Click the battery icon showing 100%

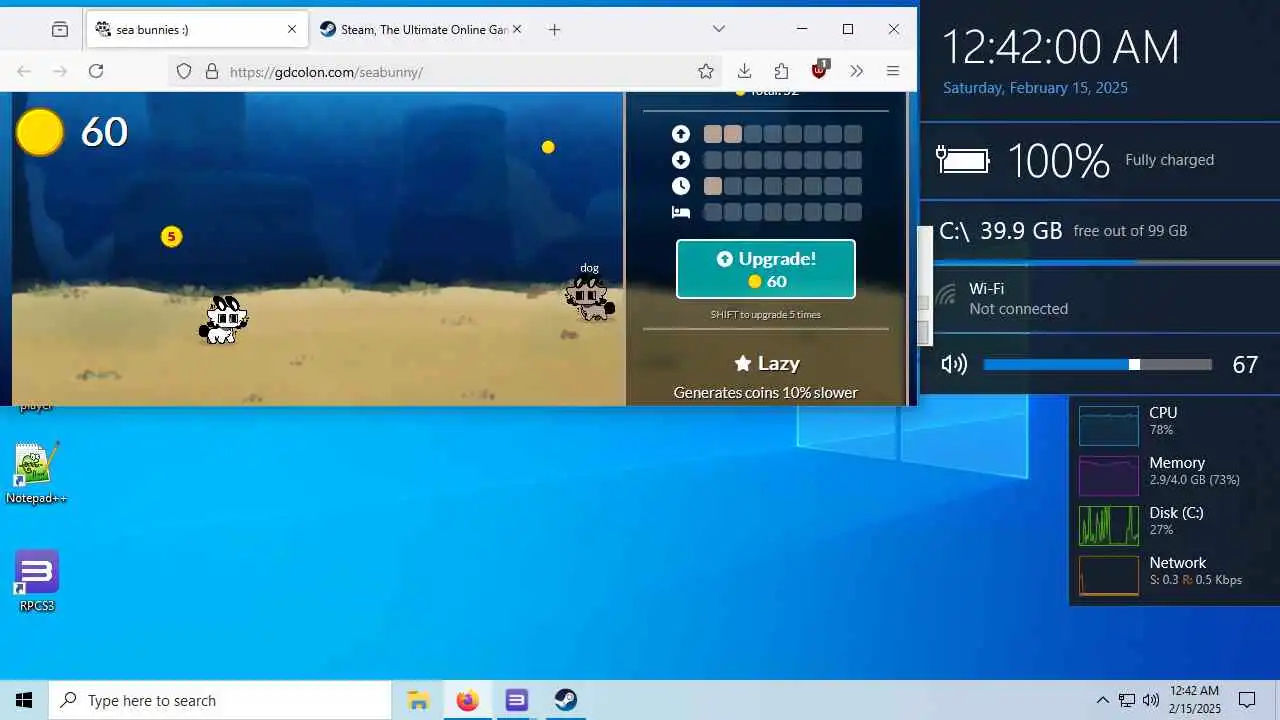[963, 159]
